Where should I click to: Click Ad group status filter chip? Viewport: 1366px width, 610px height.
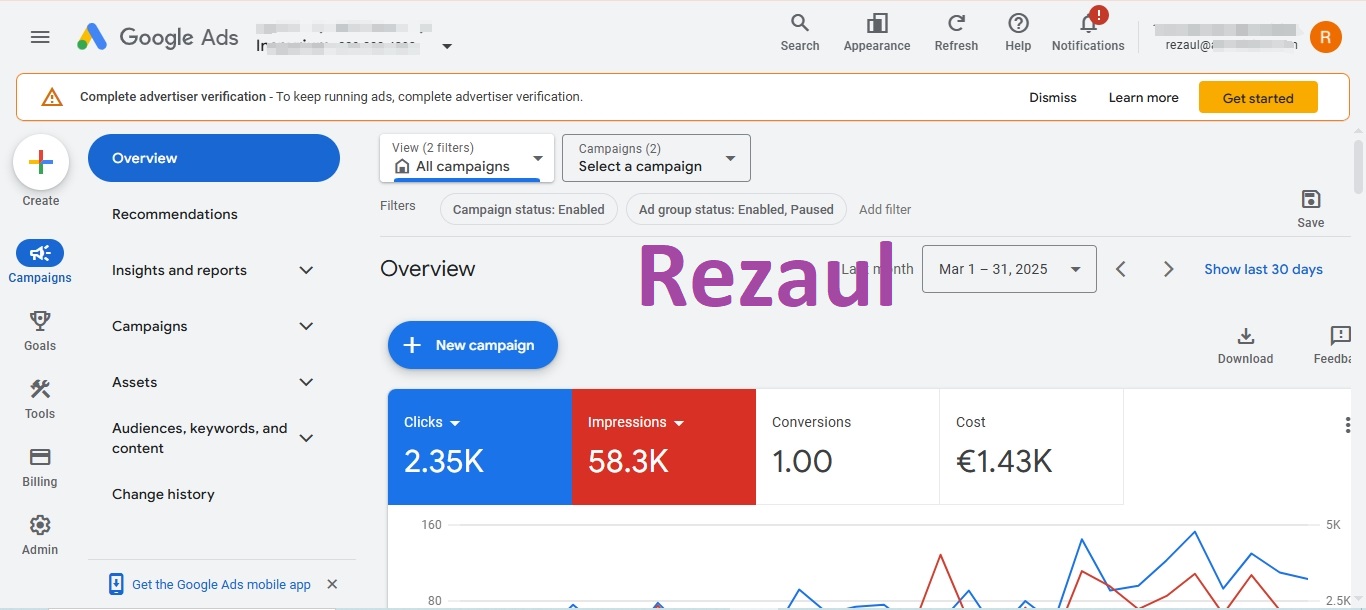[x=736, y=209]
